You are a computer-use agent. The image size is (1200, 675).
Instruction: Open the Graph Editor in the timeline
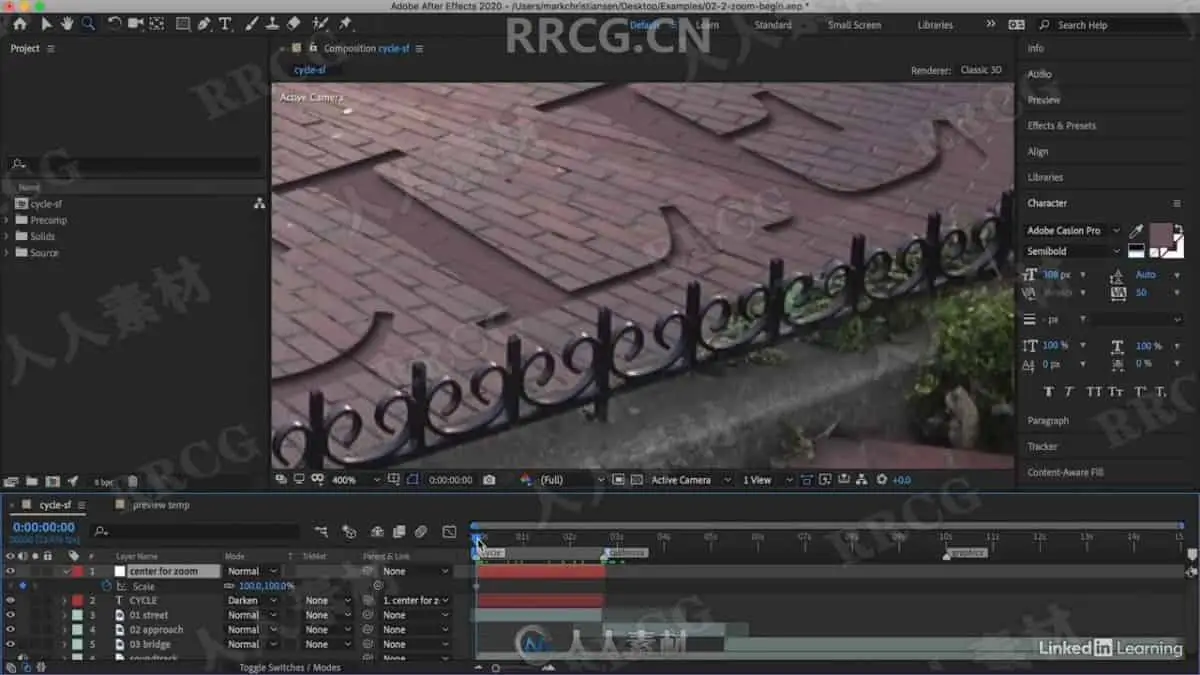pos(449,531)
